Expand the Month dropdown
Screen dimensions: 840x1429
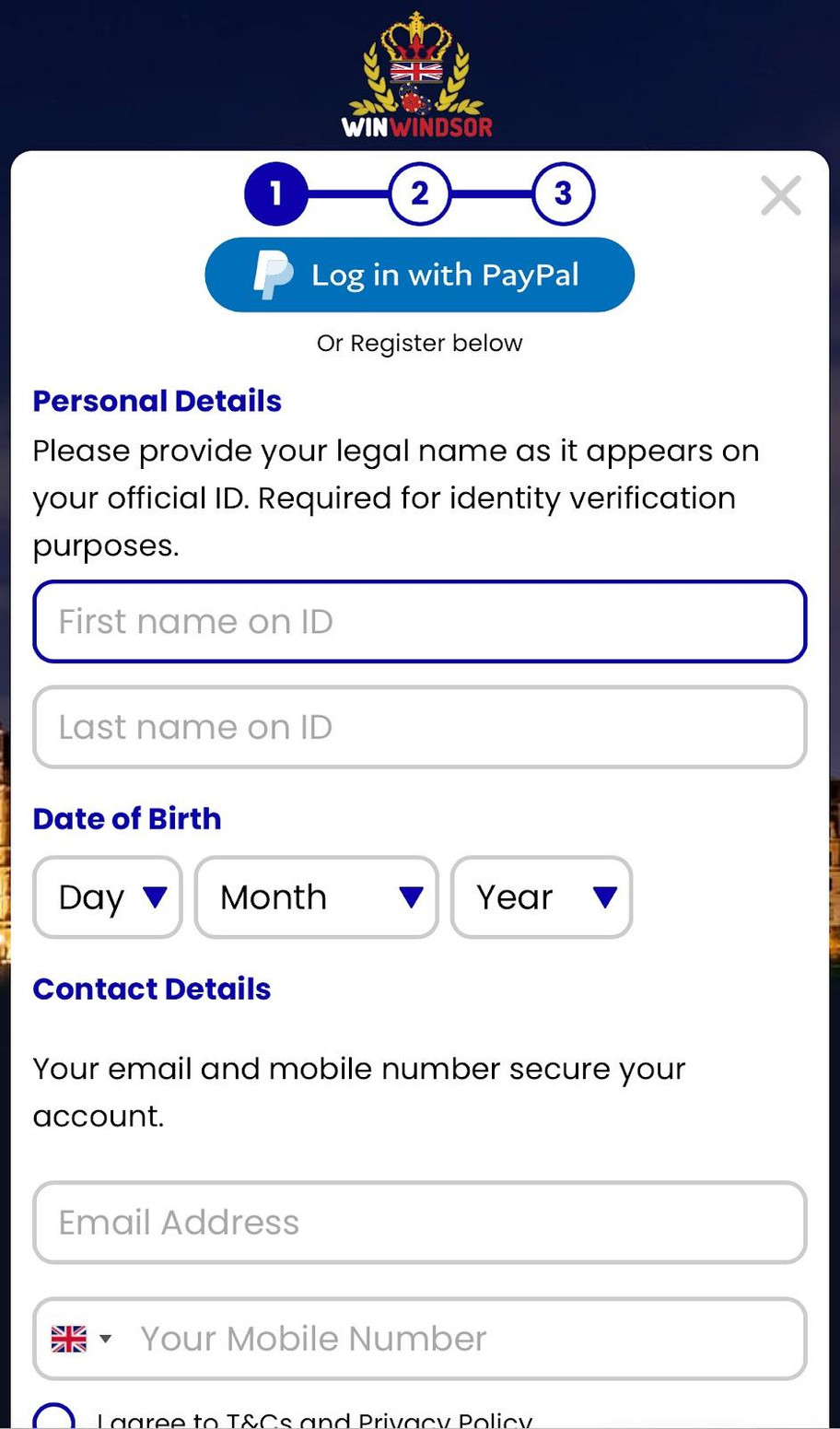pyautogui.click(x=316, y=897)
